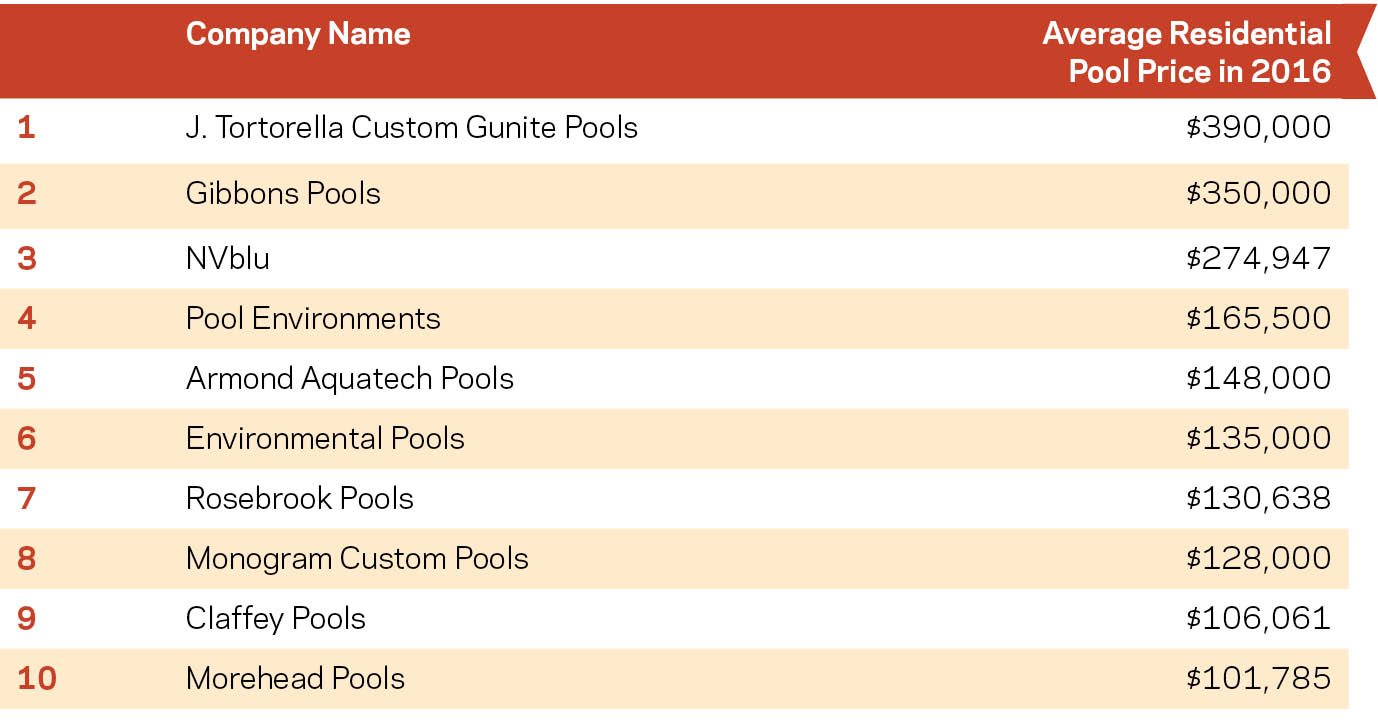Viewport: 1378px width, 721px height.
Task: Open Armond Aquatech Pools entry
Action: [349, 378]
